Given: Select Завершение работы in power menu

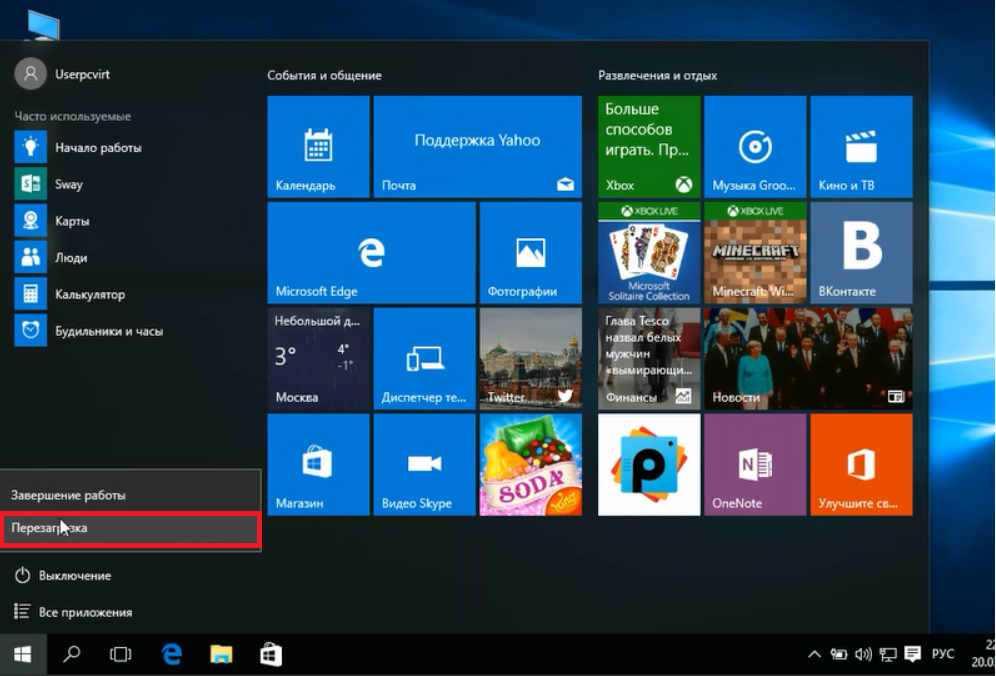Looking at the screenshot, I should 130,495.
